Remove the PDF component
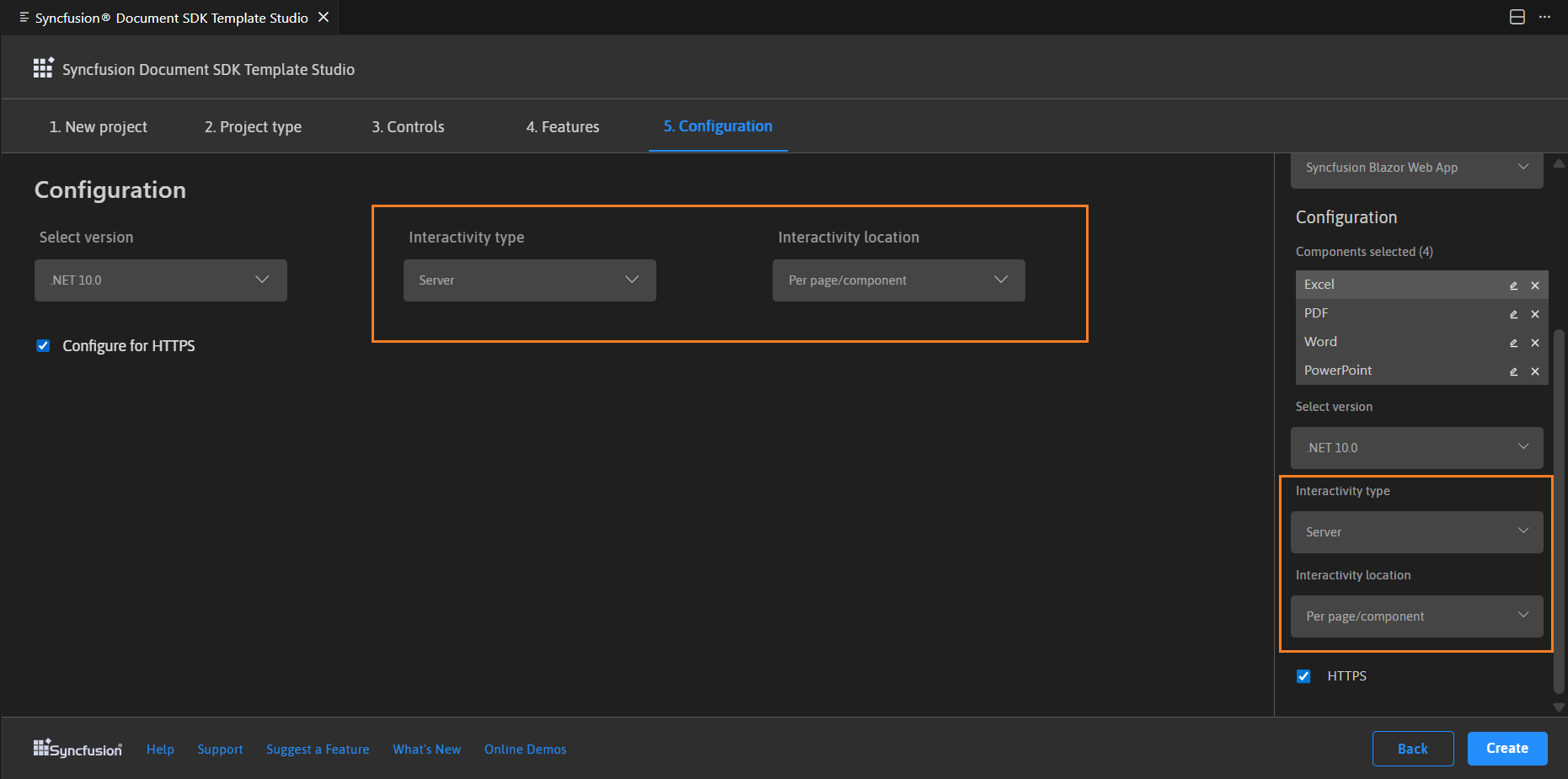The image size is (1568, 779). [x=1534, y=314]
